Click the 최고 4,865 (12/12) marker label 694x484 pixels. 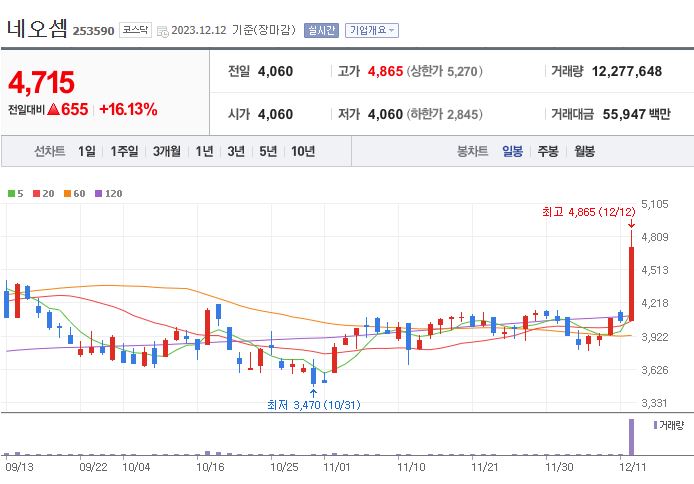[x=589, y=212]
